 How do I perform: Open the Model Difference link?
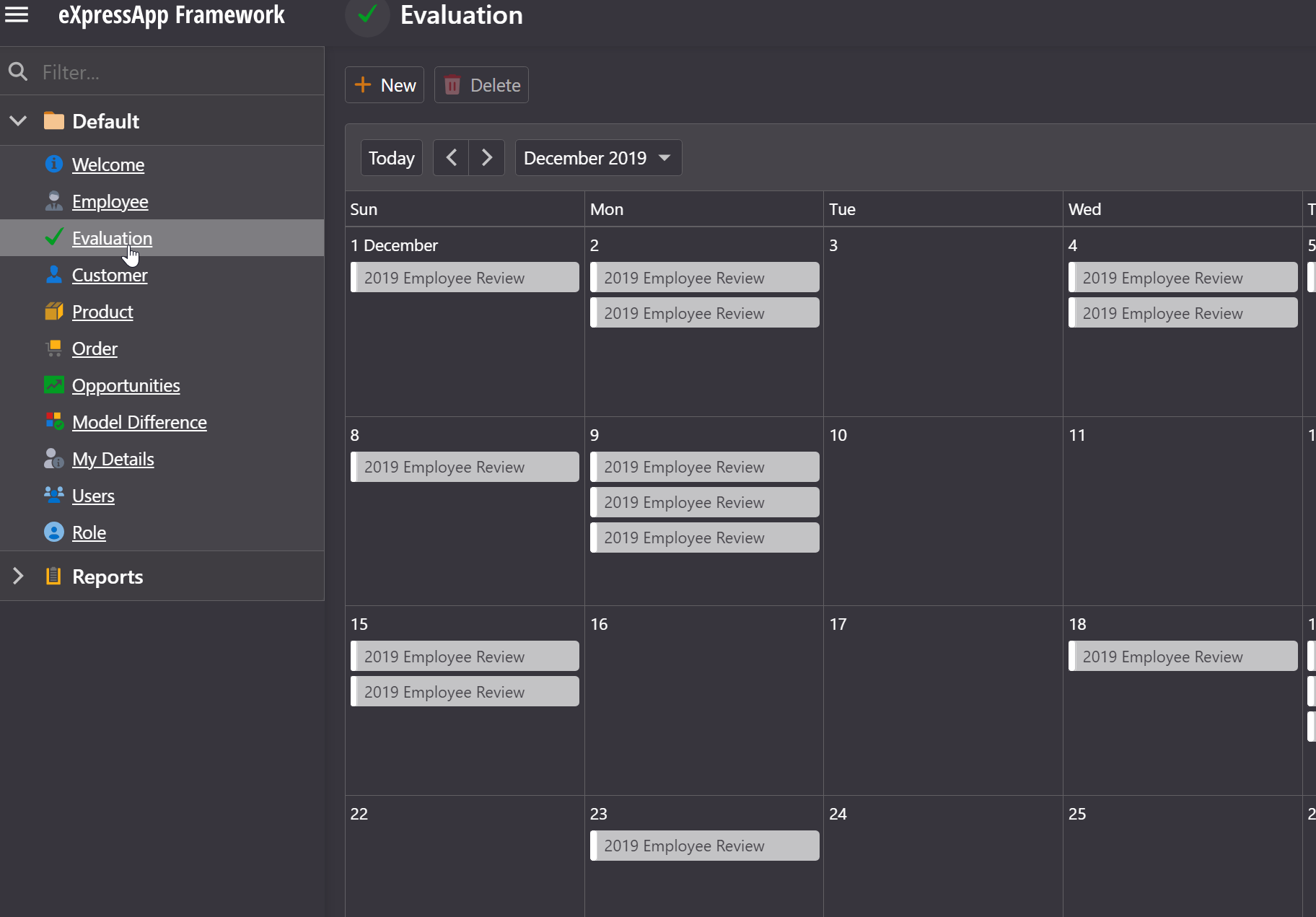tap(139, 422)
